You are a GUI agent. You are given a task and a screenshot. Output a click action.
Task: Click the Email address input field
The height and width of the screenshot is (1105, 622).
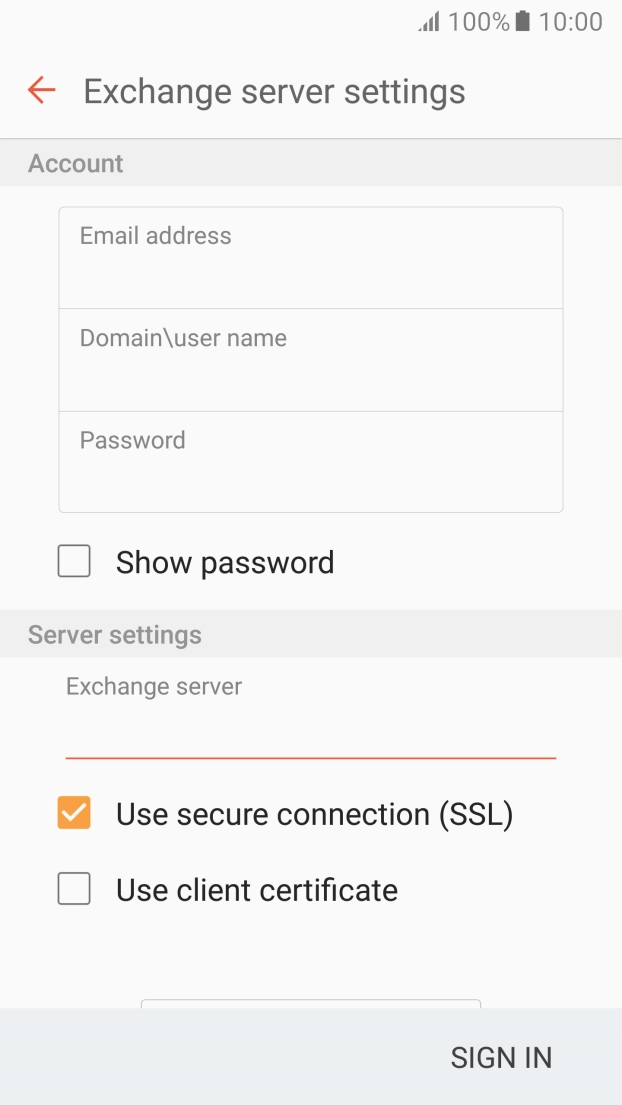pyautogui.click(x=310, y=256)
